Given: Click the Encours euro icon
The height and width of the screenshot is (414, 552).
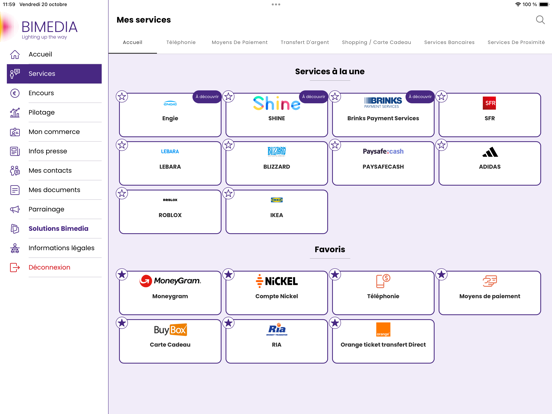Looking at the screenshot, I should 15,93.
